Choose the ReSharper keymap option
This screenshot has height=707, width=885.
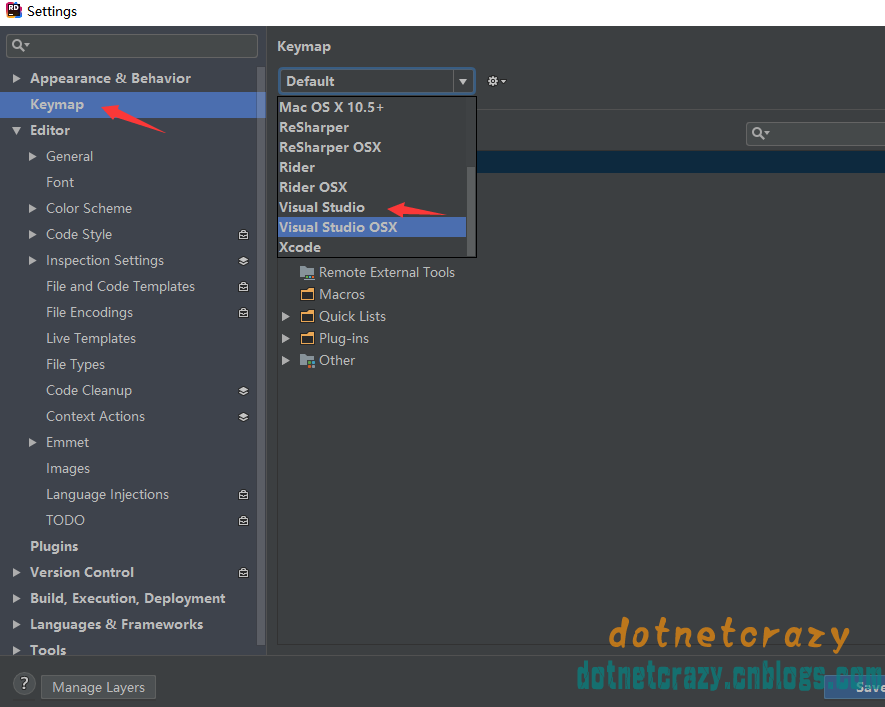pyautogui.click(x=373, y=128)
